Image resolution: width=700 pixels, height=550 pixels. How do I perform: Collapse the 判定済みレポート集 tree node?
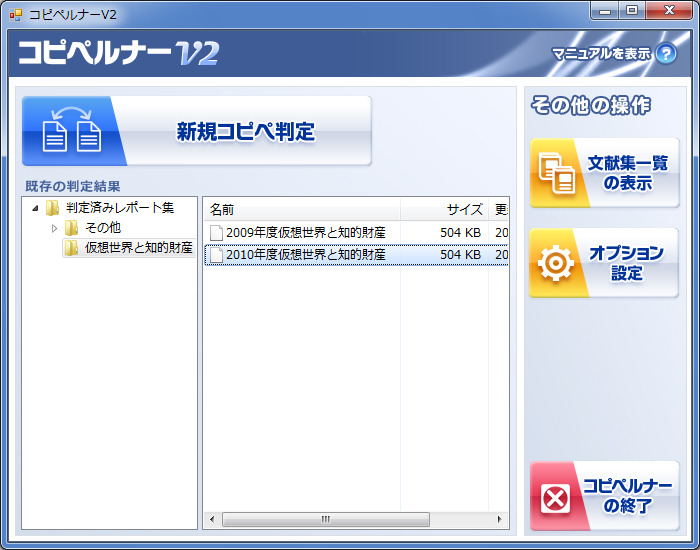pyautogui.click(x=36, y=208)
